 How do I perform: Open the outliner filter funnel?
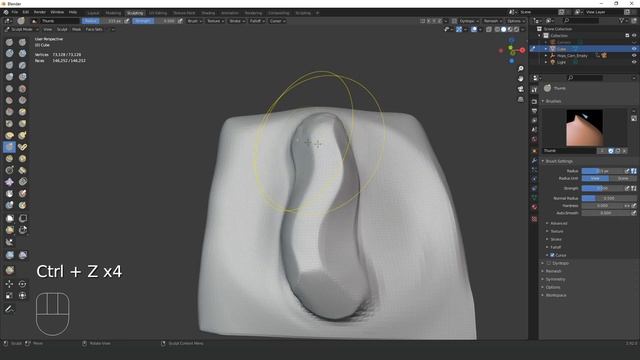(x=622, y=20)
